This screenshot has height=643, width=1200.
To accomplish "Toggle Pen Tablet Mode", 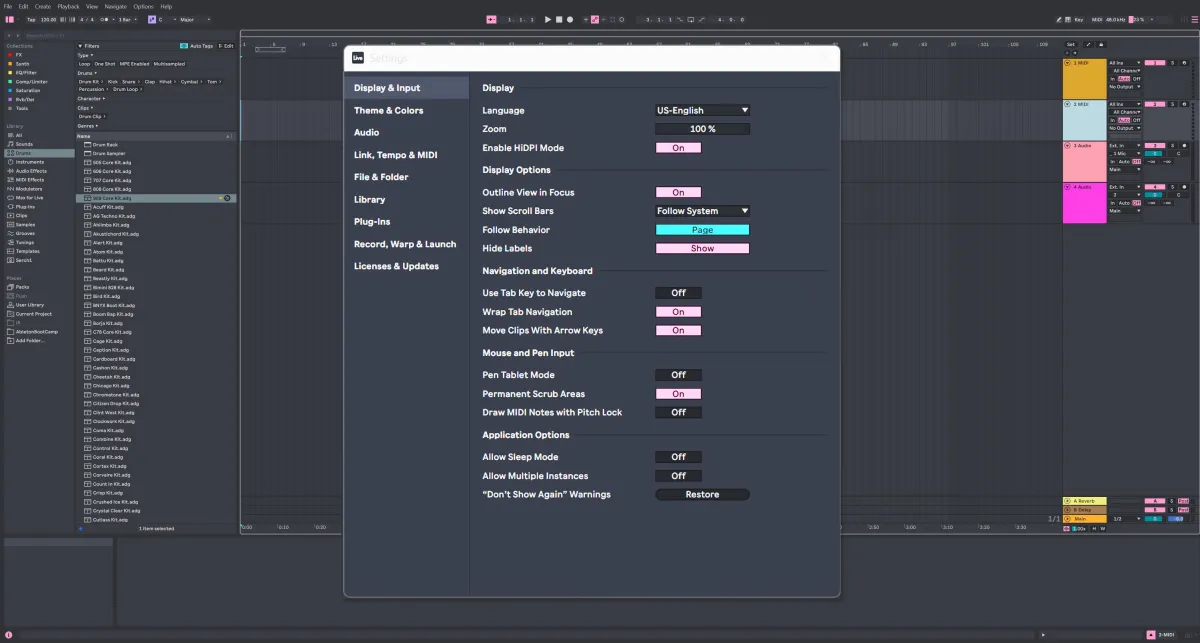I will pos(678,375).
